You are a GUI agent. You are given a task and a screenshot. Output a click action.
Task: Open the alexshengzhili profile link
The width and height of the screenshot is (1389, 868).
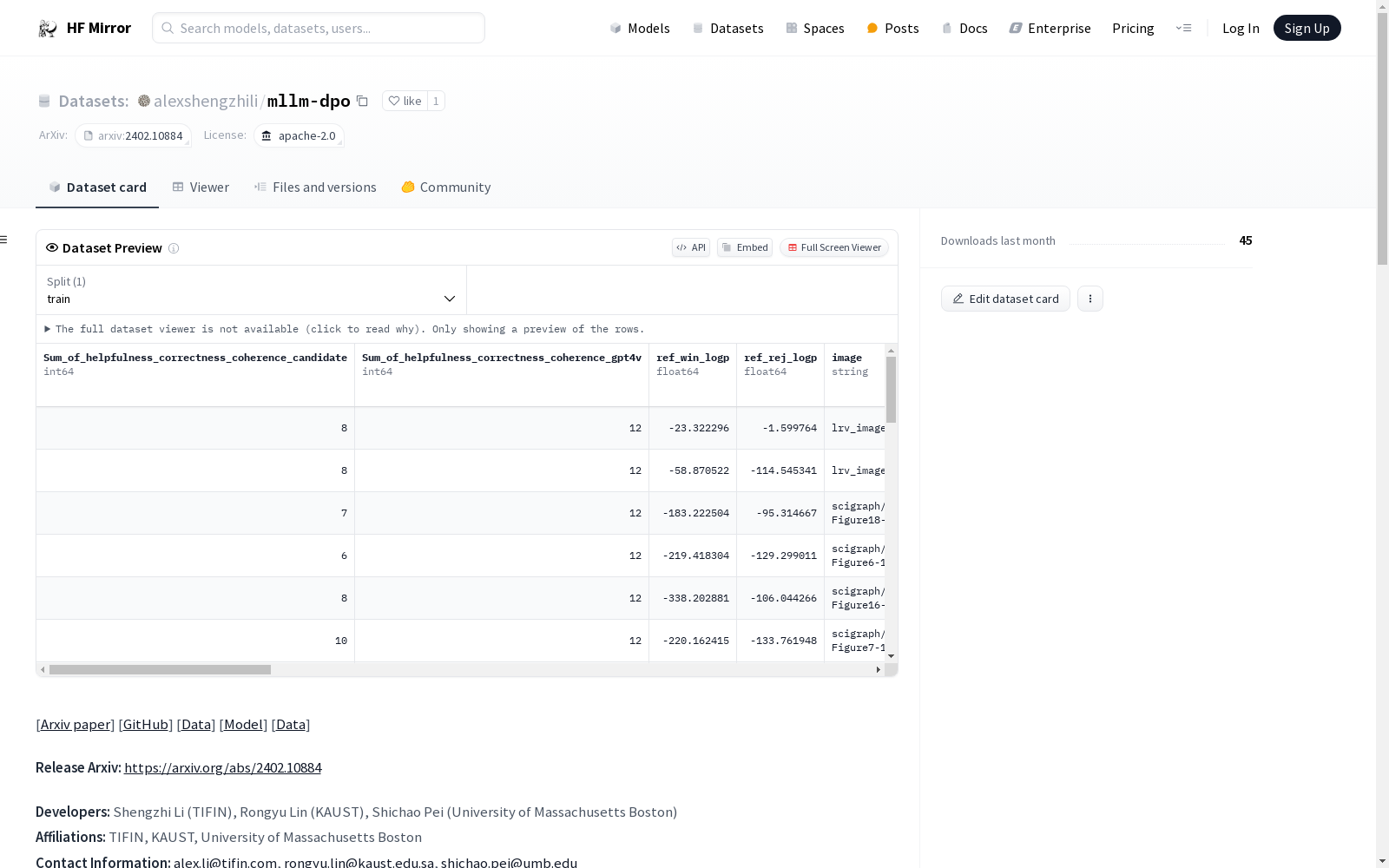(206, 102)
